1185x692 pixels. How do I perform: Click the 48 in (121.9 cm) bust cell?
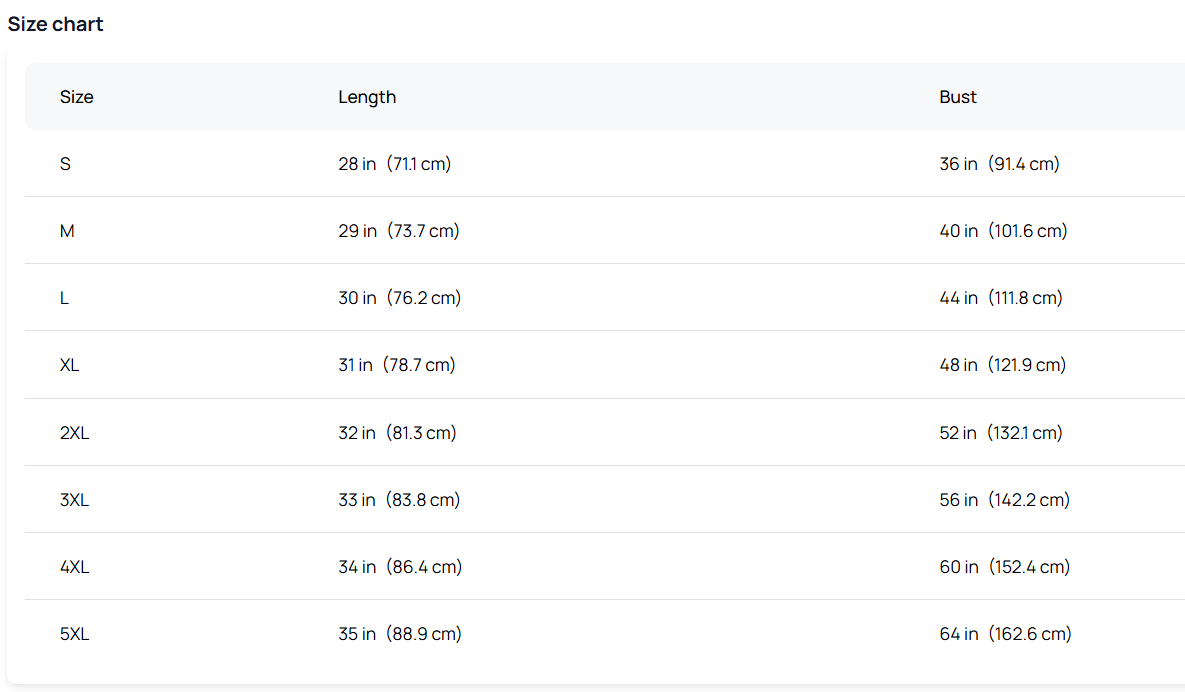tap(1002, 366)
